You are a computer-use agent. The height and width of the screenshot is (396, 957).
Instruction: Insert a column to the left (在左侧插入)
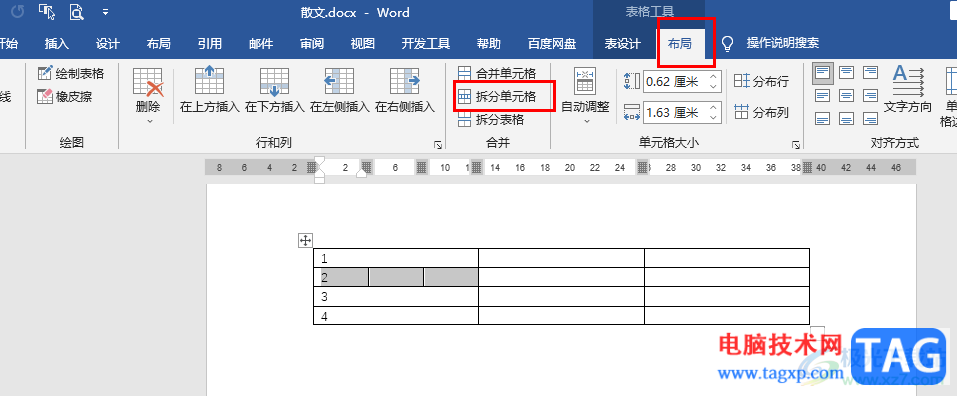339,90
